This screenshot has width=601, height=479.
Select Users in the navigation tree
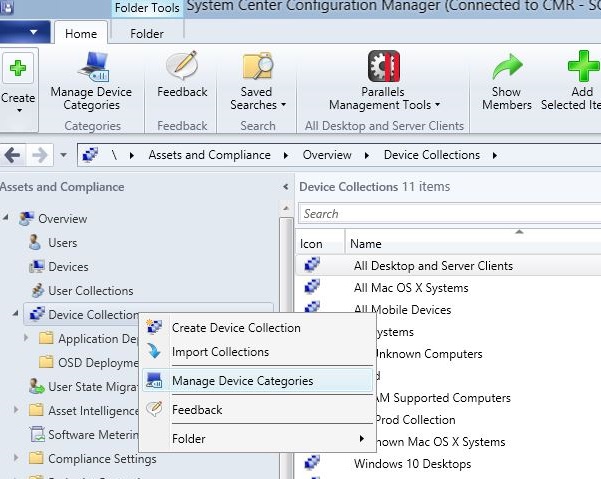(62, 243)
